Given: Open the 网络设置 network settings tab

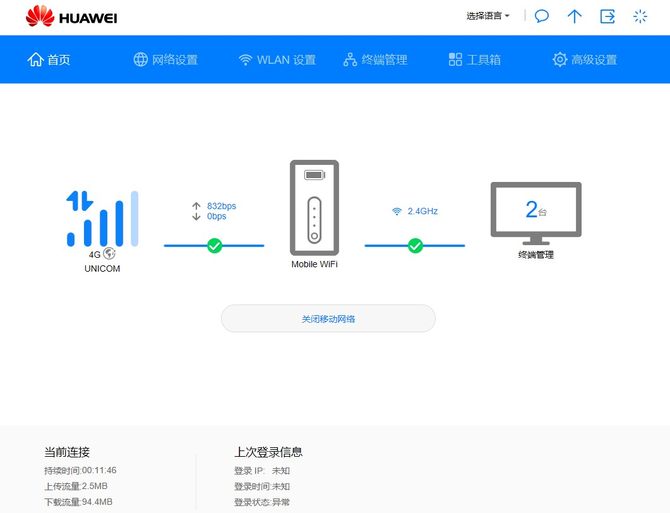Looking at the screenshot, I should [x=166, y=60].
